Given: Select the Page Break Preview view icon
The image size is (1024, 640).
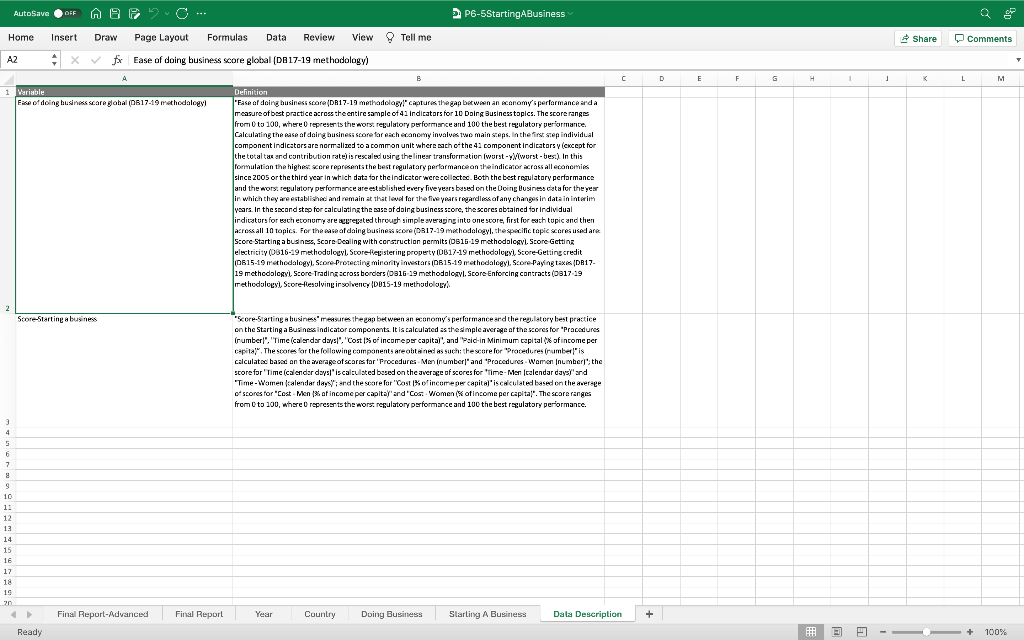Looking at the screenshot, I should click(x=861, y=631).
